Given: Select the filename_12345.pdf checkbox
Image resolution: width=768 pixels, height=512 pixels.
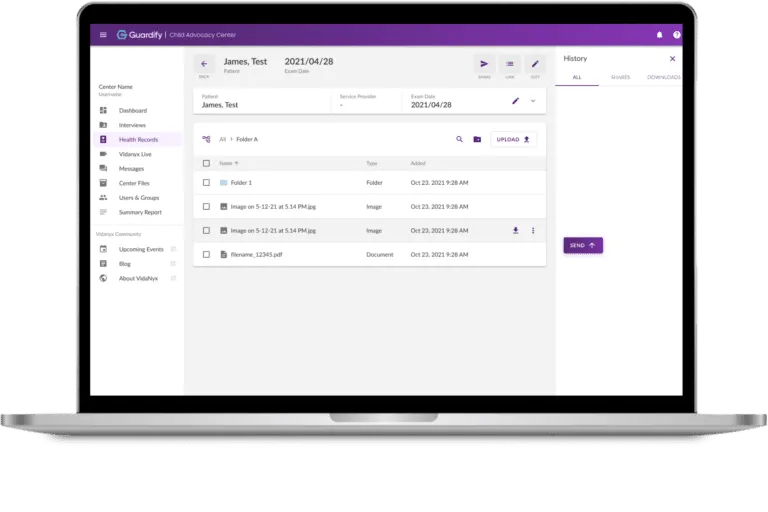Looking at the screenshot, I should tap(206, 254).
